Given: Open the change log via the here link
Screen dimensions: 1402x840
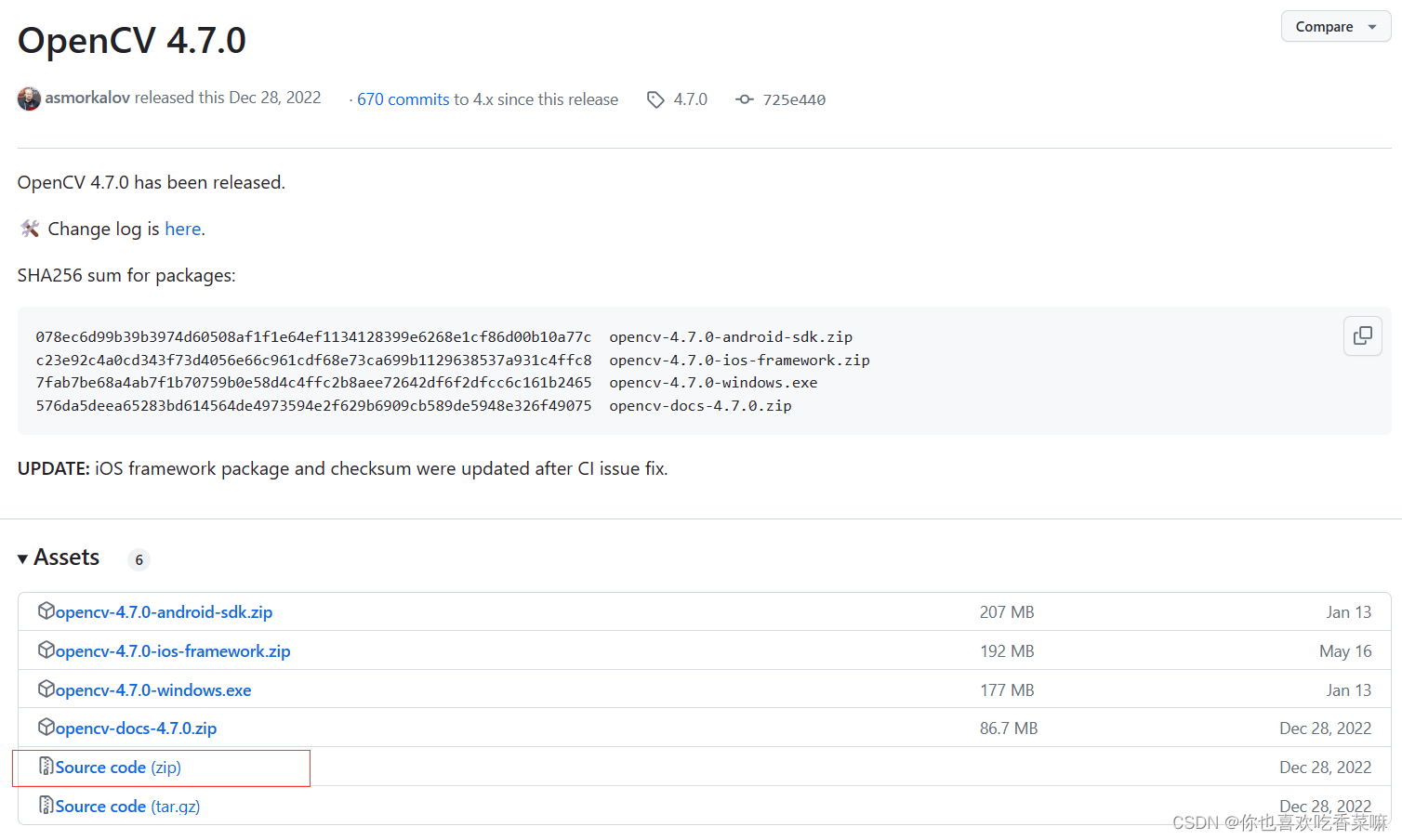Looking at the screenshot, I should (x=182, y=229).
